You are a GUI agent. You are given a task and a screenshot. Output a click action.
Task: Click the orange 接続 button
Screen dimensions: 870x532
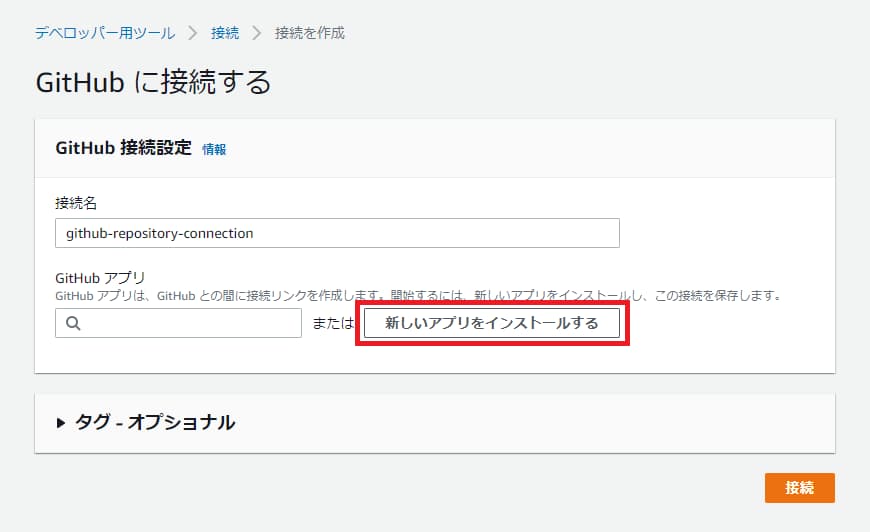(x=799, y=487)
